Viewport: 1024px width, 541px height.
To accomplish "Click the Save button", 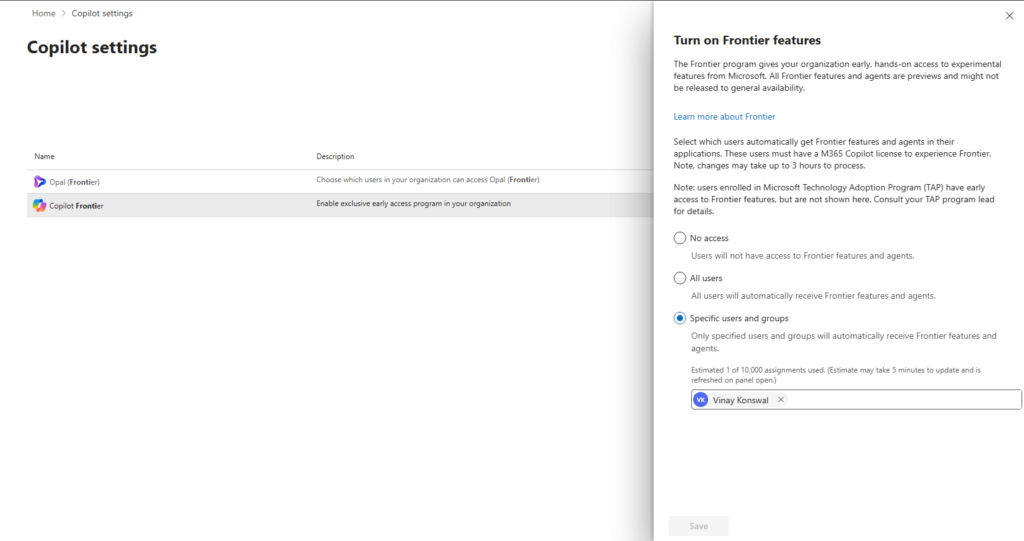I will click(698, 526).
